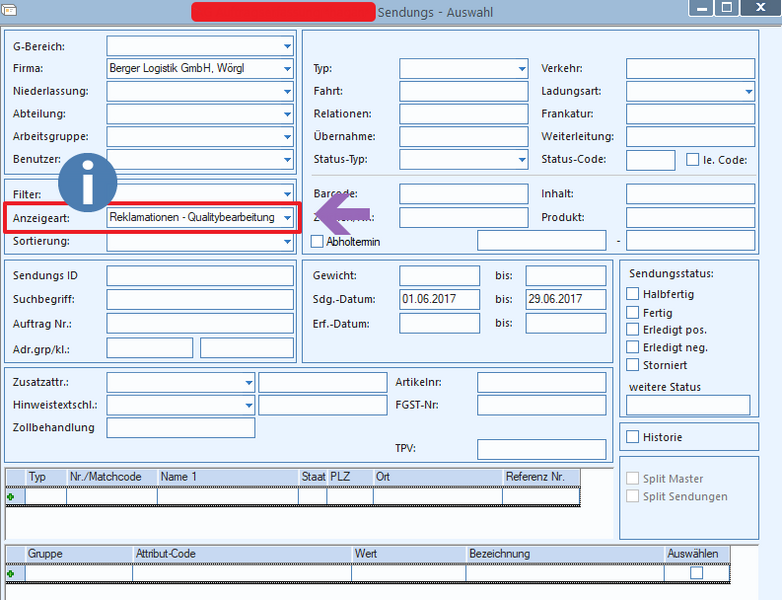The image size is (782, 600).
Task: Click the Übernahme input field
Action: pyautogui.click(x=464, y=137)
